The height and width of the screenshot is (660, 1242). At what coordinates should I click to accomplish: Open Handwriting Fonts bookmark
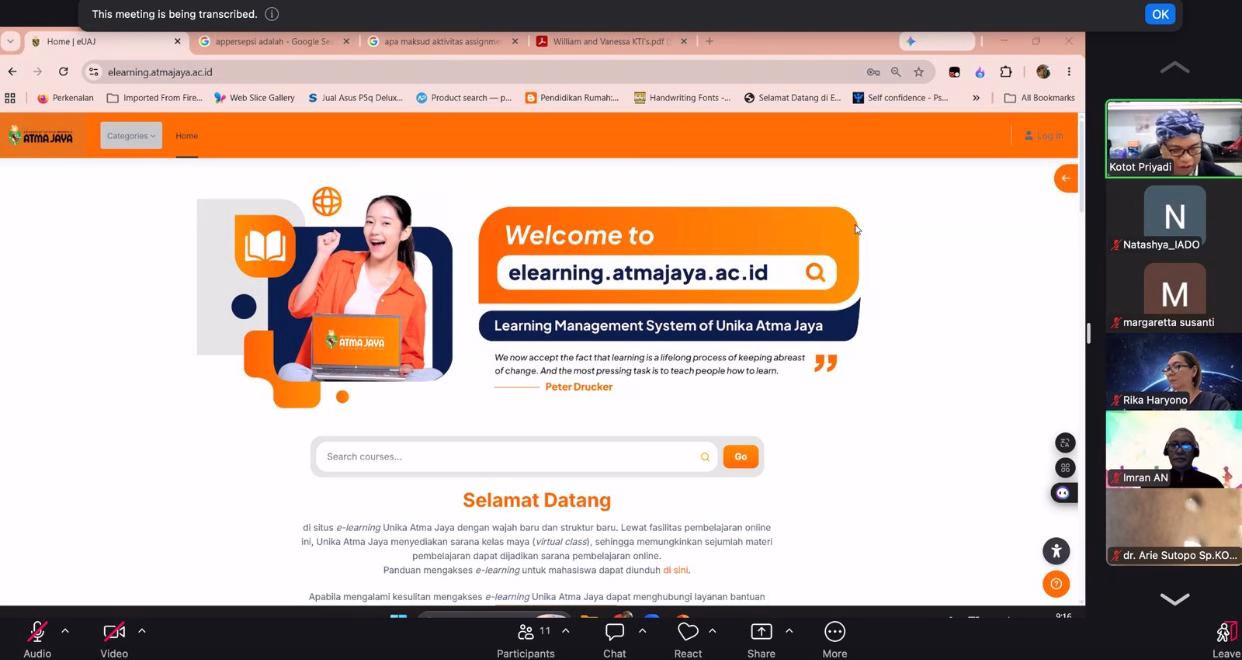pos(682,98)
